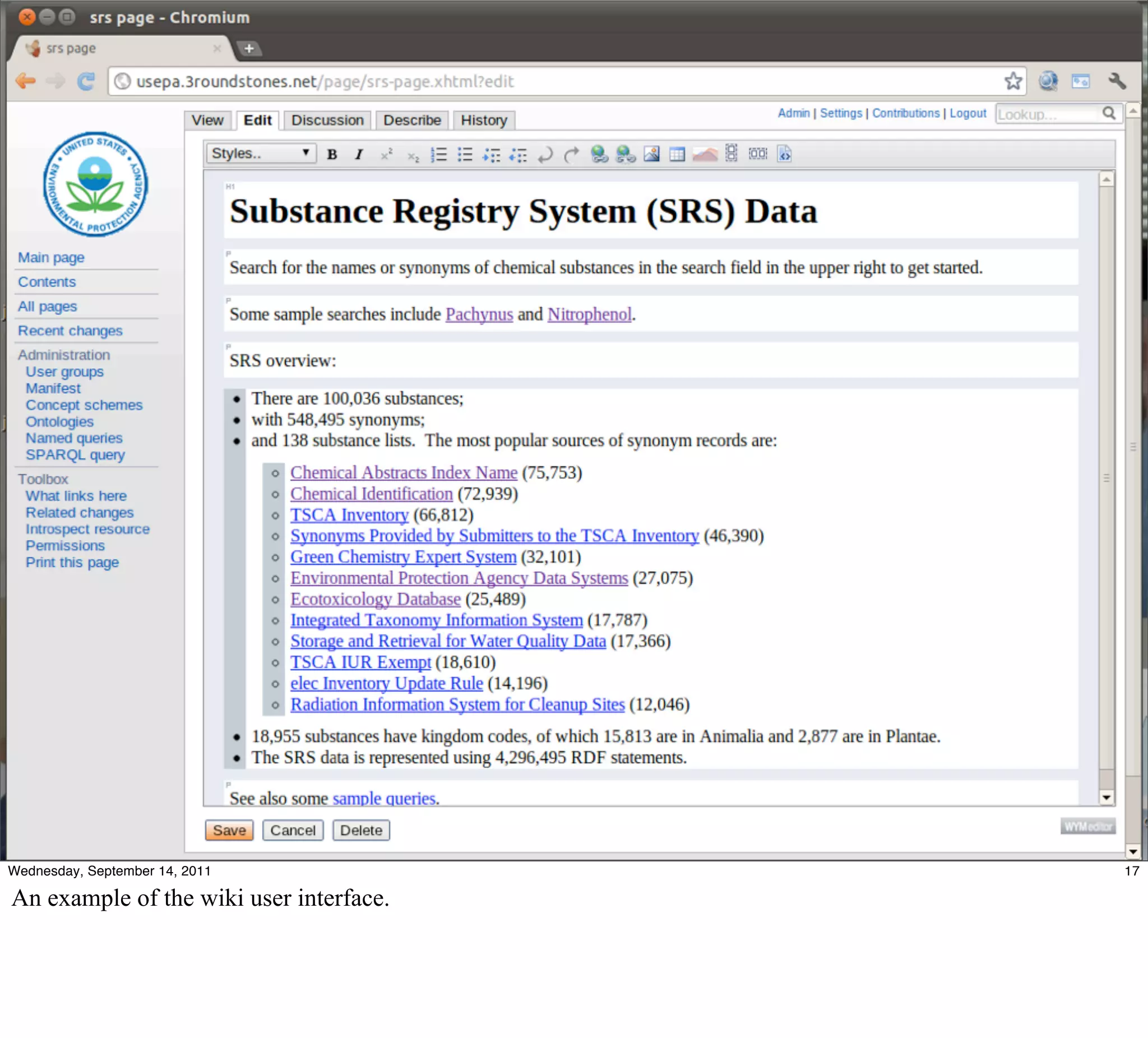Click the insert image icon
The width and height of the screenshot is (1148, 1038).
tap(651, 154)
